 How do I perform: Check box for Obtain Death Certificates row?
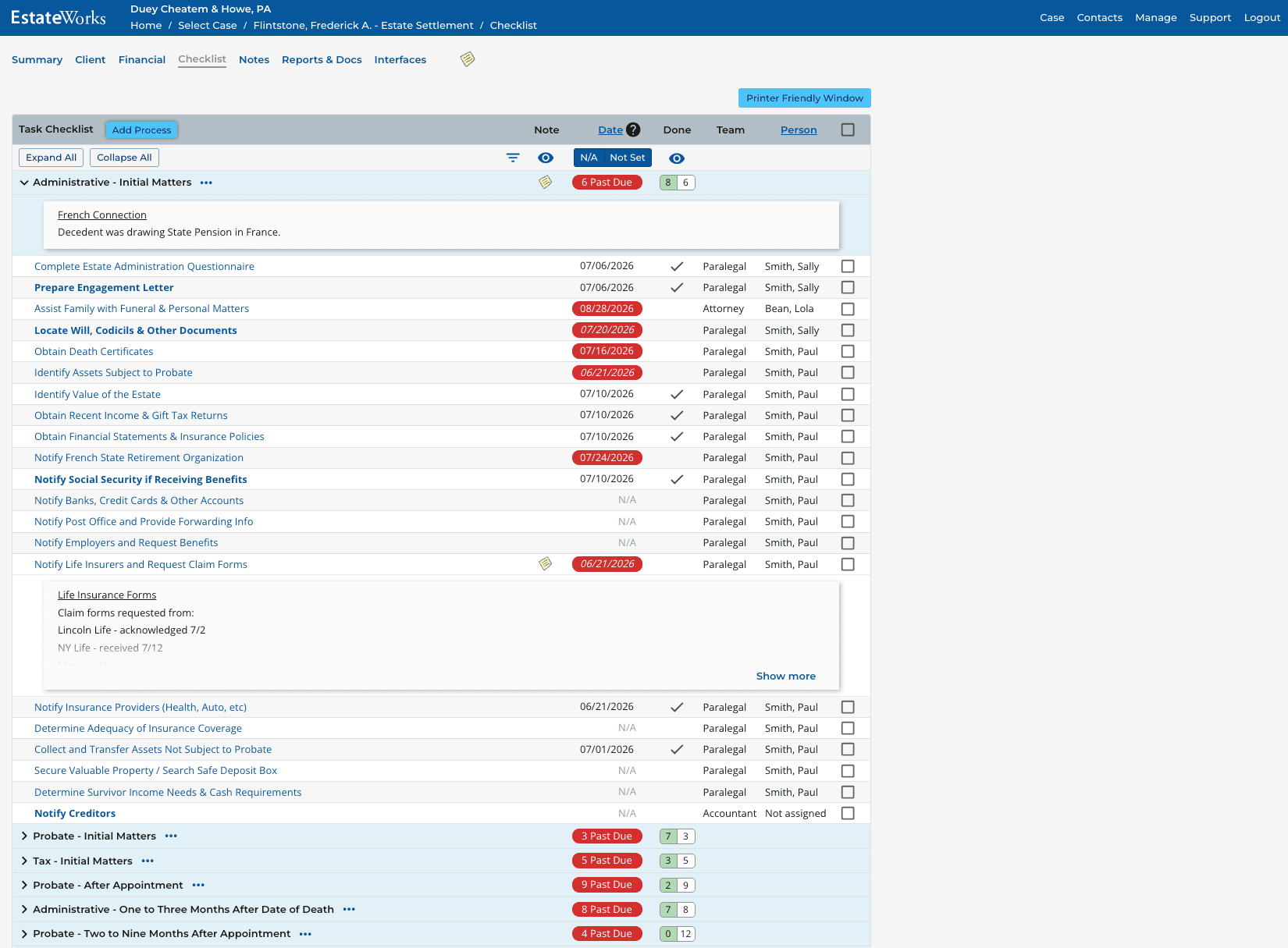point(848,352)
